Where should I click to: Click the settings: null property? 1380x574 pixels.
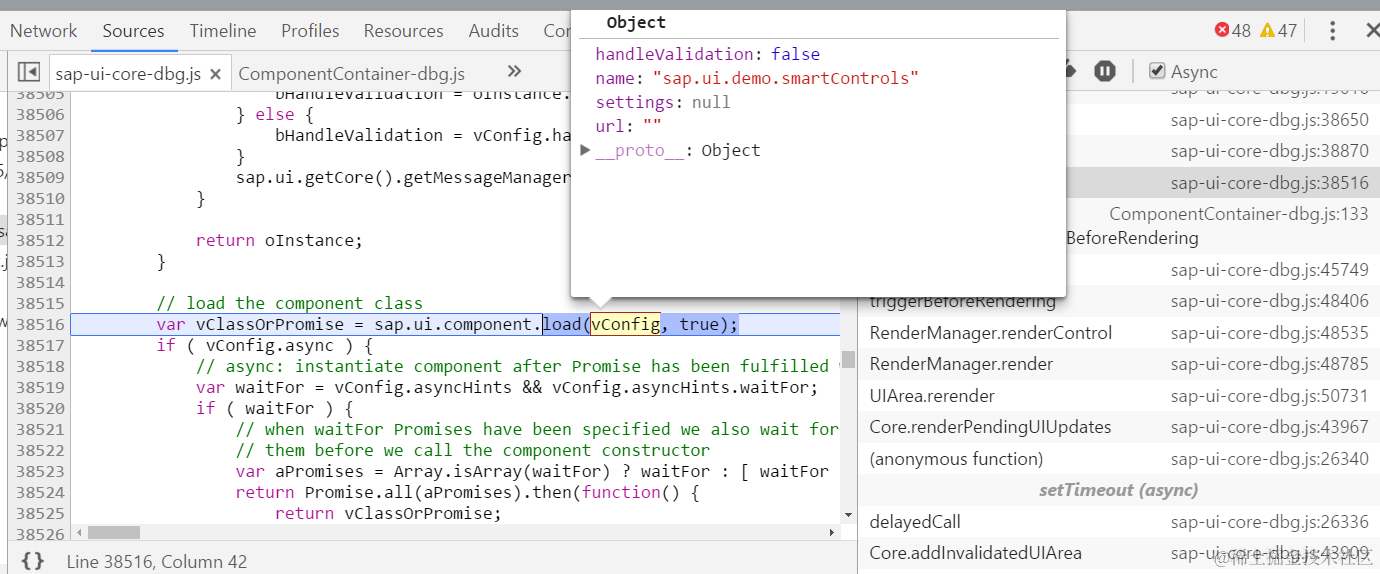coord(663,102)
